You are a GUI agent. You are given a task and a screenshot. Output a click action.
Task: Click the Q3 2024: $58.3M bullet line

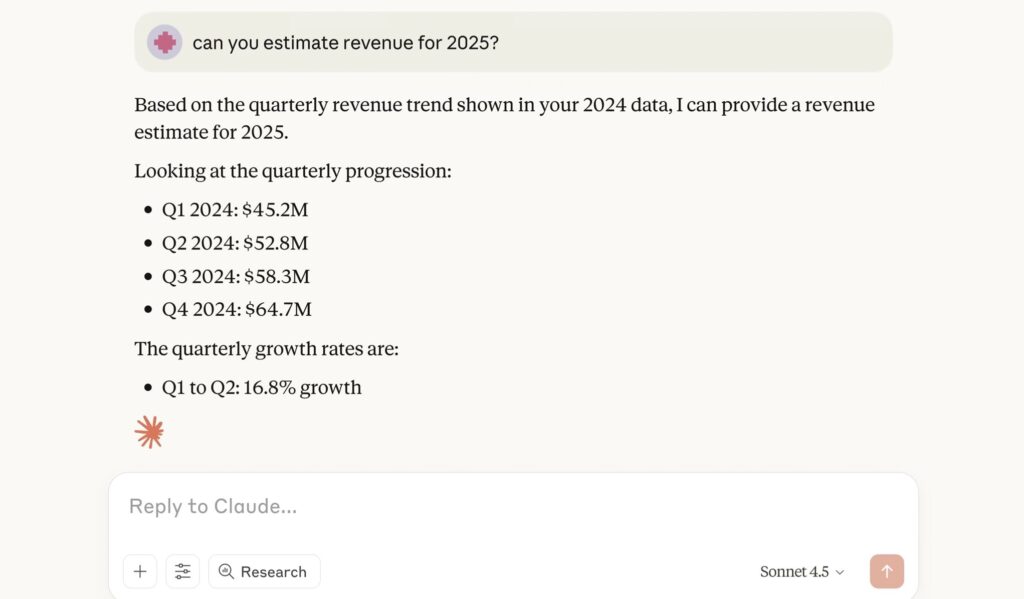tap(236, 276)
